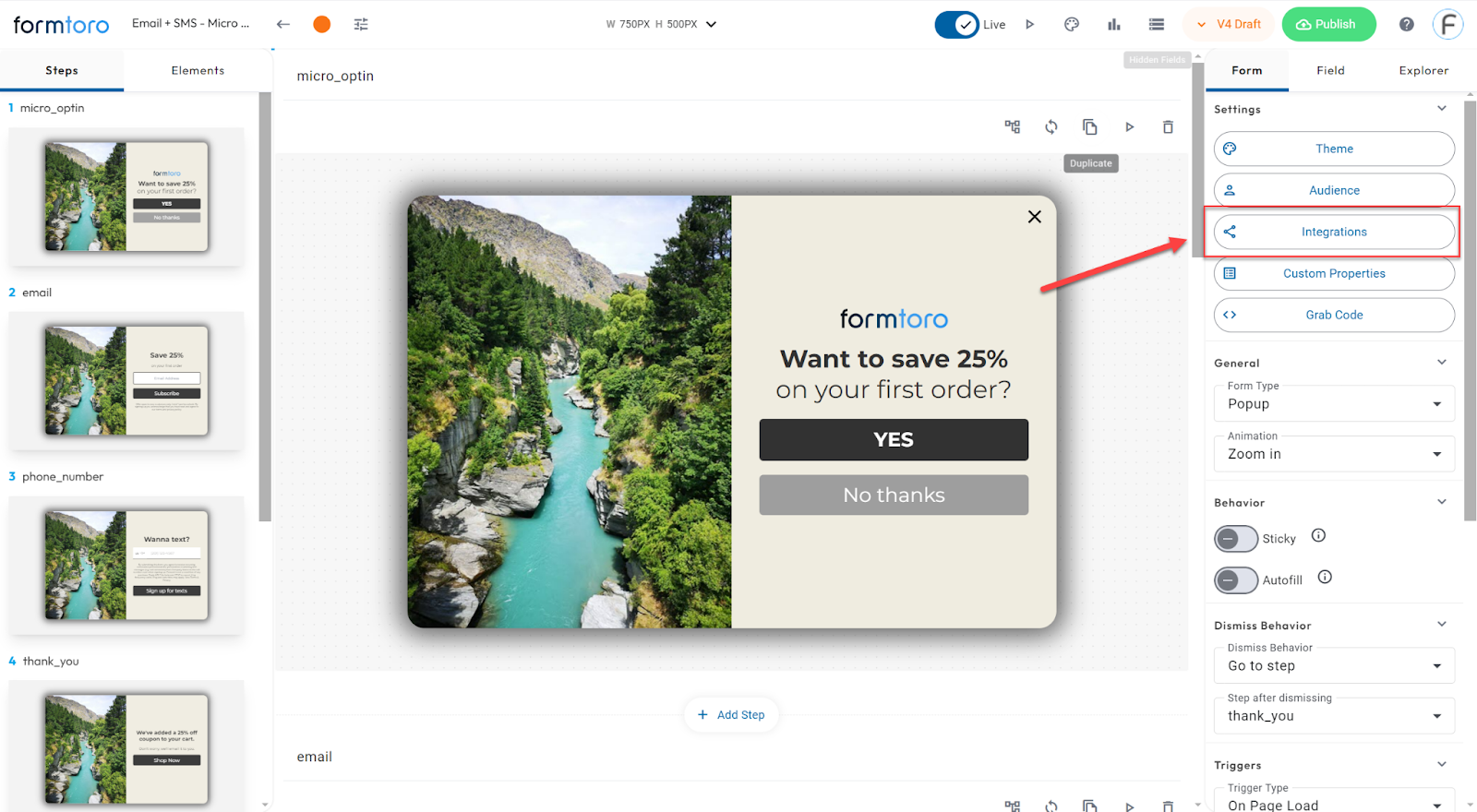Open the theme palette icon in top bar

click(x=1072, y=24)
